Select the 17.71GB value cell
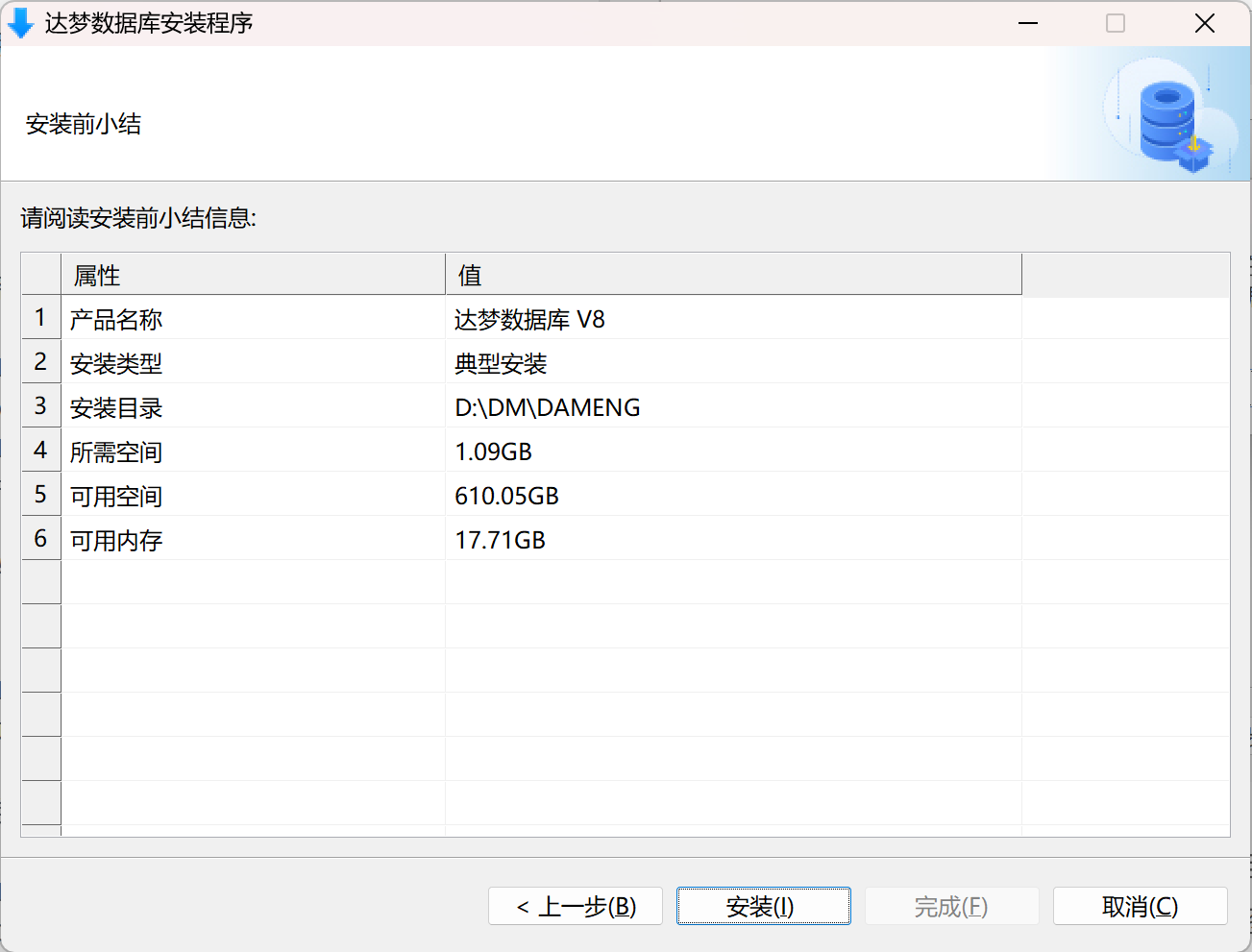This screenshot has width=1252, height=952. [734, 539]
